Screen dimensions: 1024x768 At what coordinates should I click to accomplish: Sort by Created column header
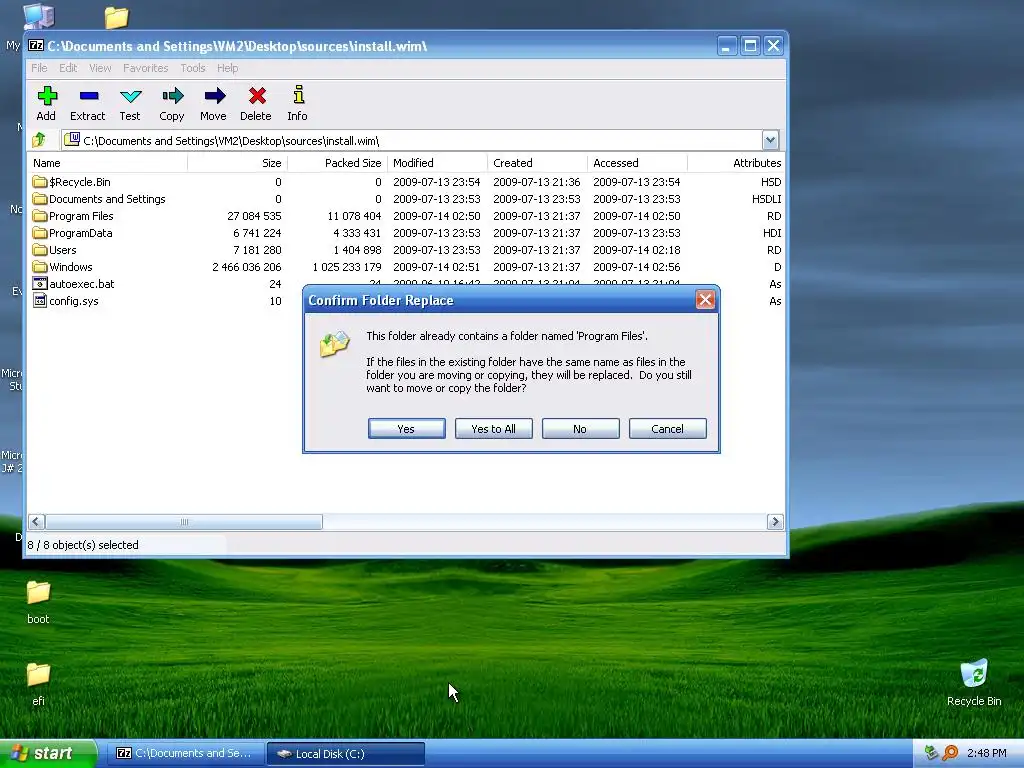tap(537, 163)
